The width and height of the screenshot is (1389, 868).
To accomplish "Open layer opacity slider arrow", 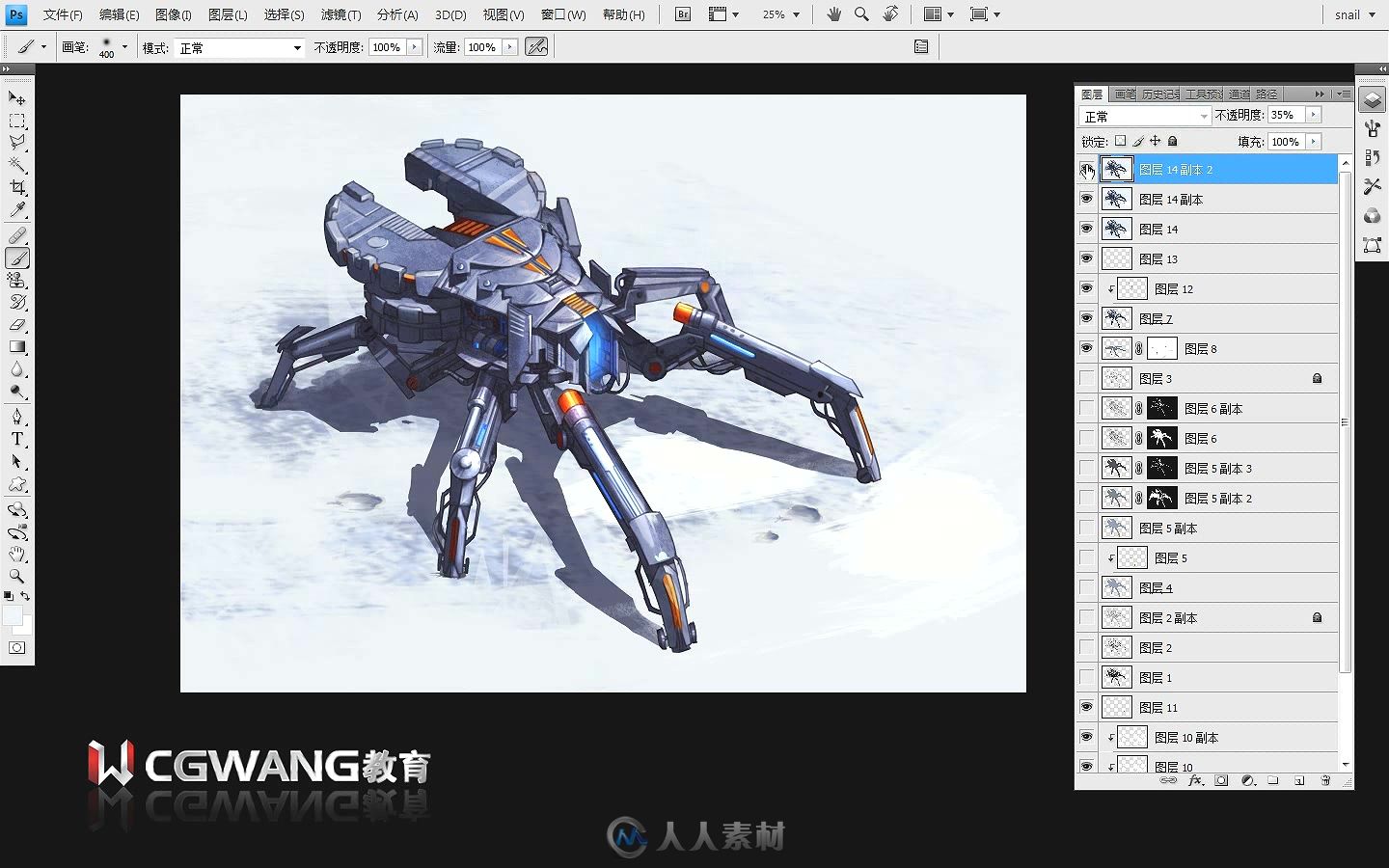I will [1314, 115].
